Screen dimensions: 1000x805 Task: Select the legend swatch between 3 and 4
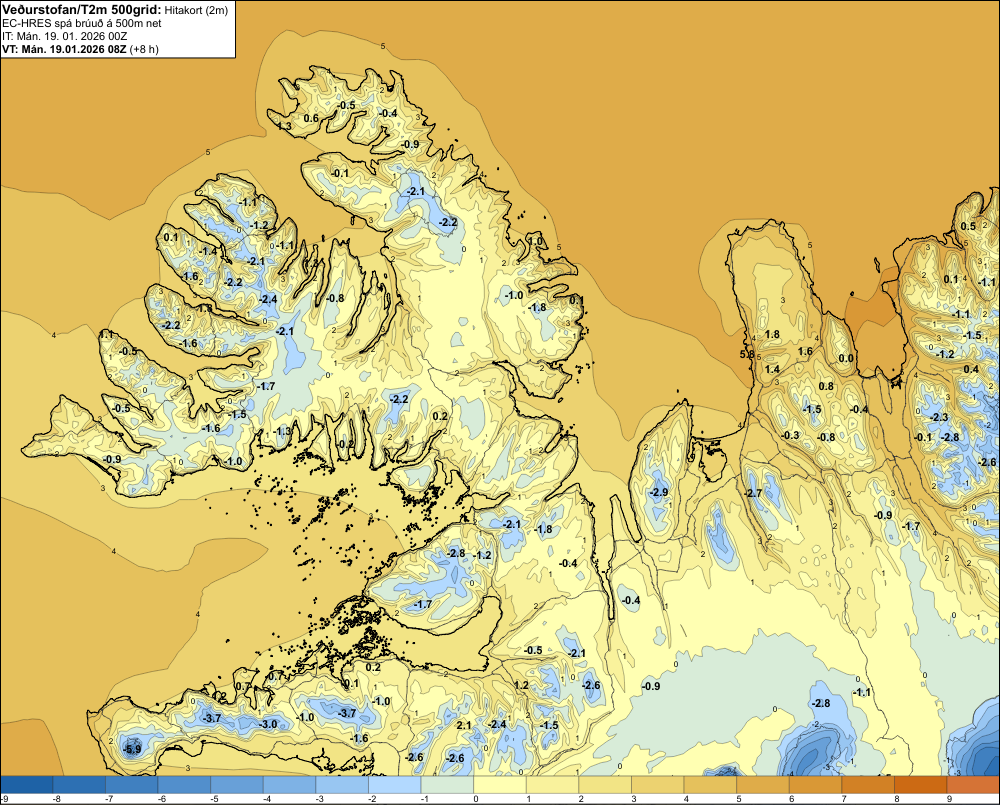tap(658, 785)
